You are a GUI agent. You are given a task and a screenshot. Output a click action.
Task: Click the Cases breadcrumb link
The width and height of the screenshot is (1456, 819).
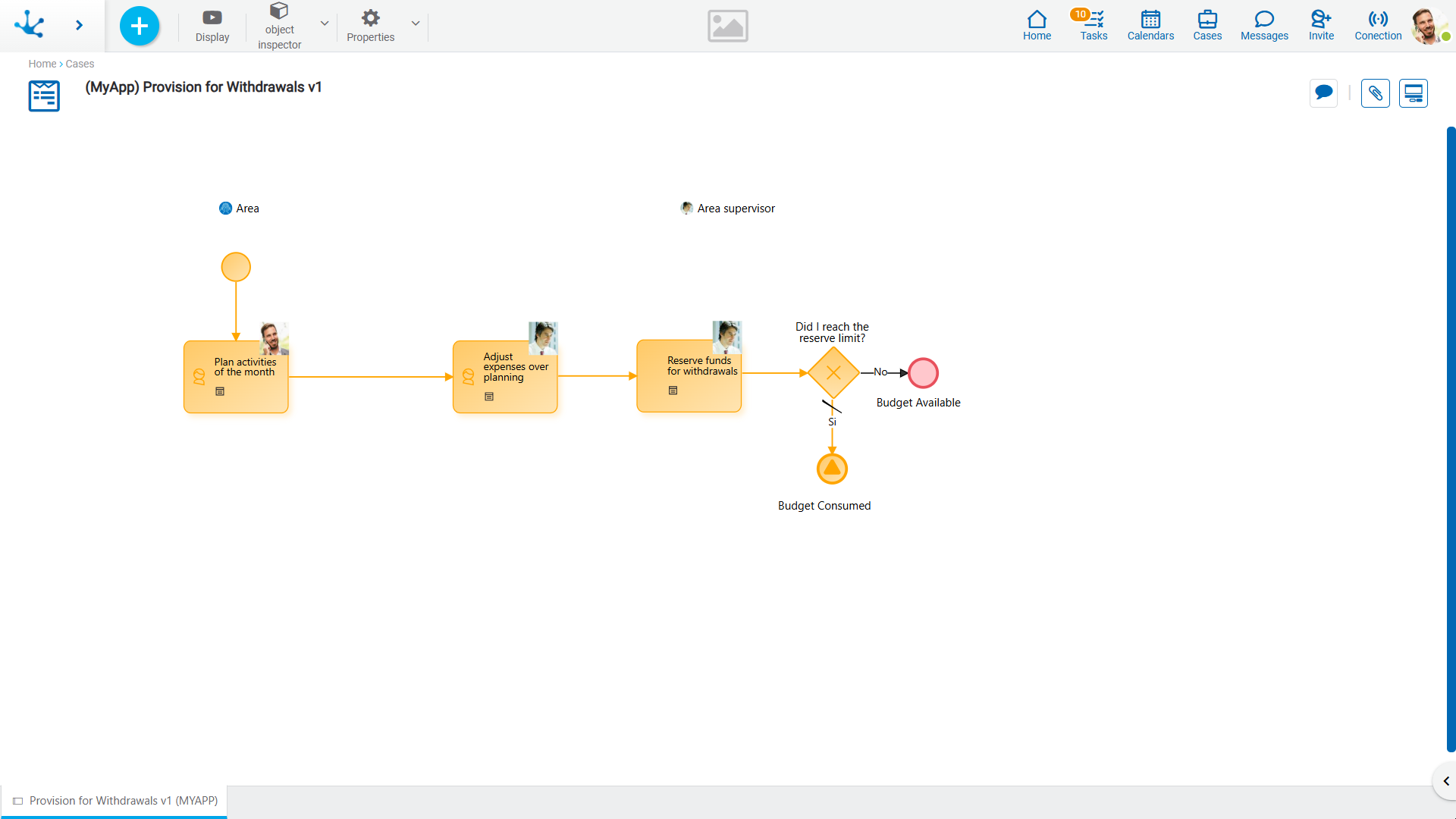click(x=80, y=64)
